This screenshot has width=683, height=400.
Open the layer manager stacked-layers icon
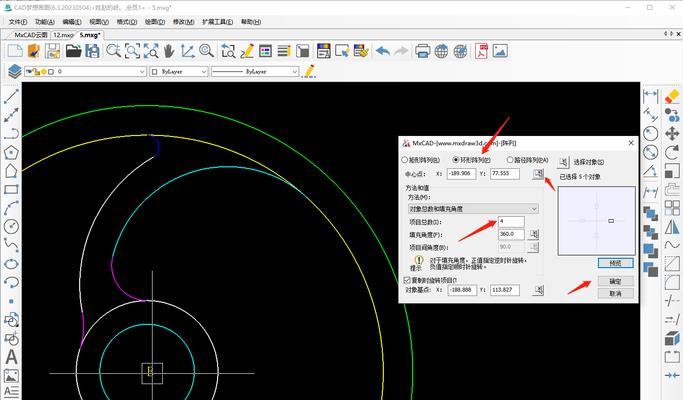[x=14, y=71]
